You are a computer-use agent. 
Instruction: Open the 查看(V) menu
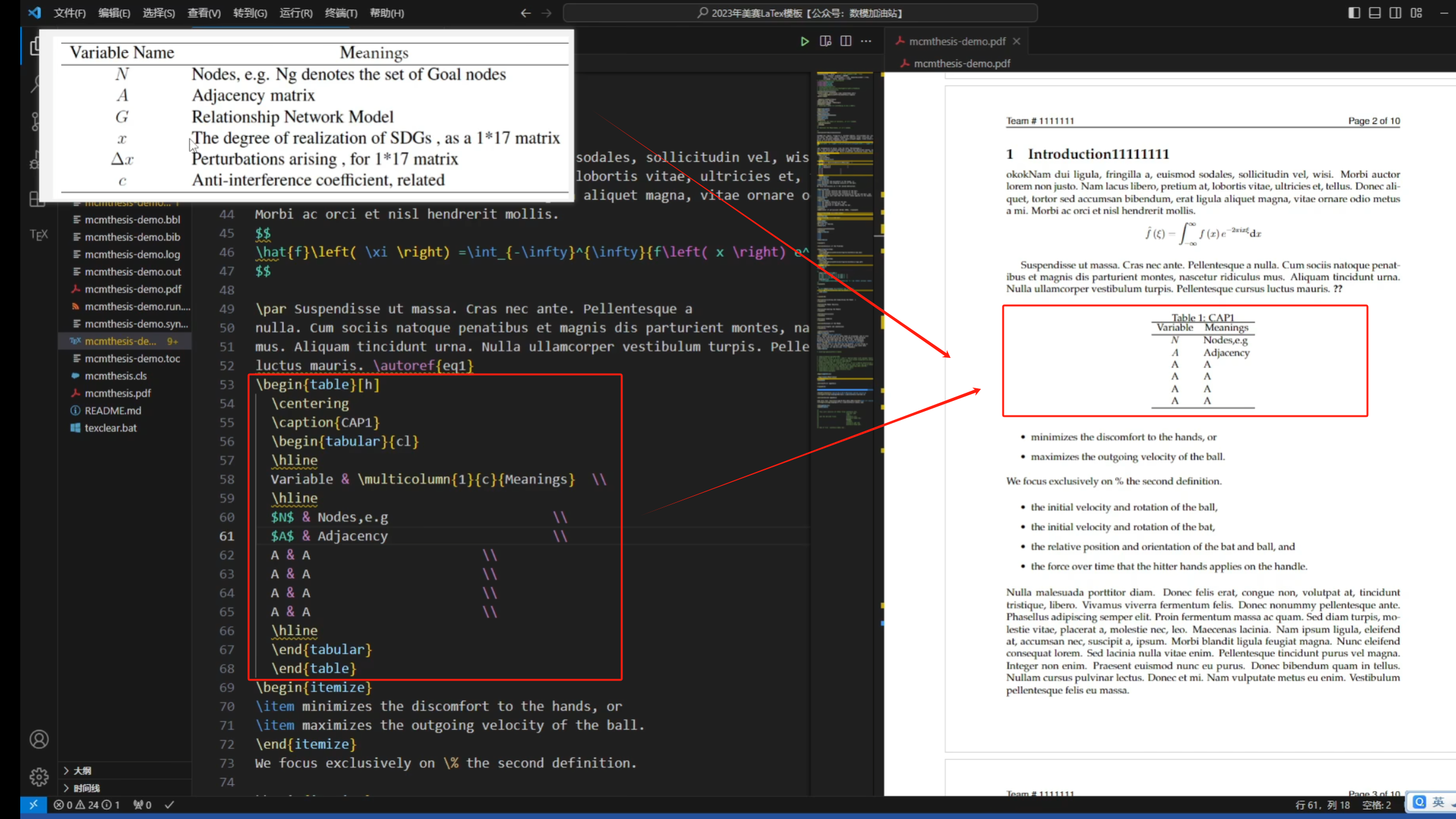(204, 13)
